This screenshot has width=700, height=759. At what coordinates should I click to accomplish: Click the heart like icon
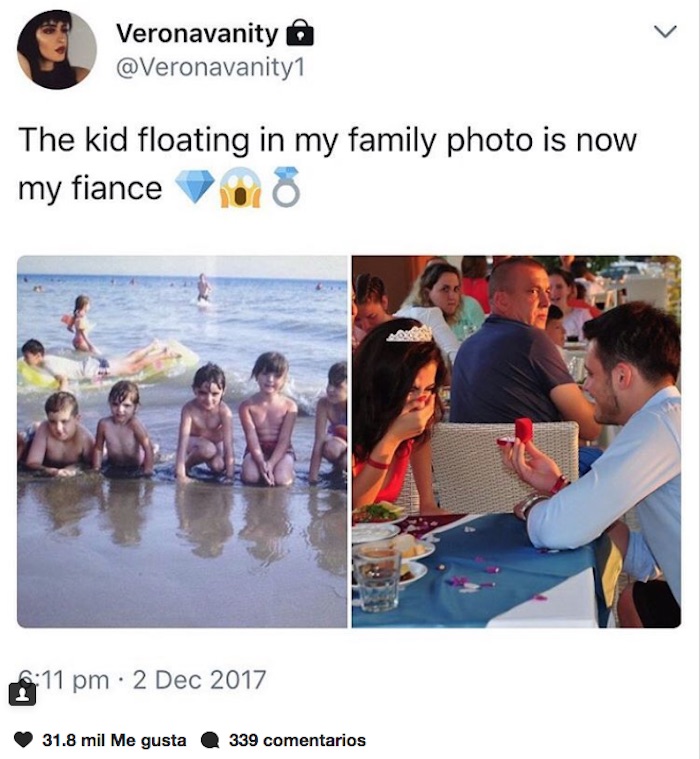(26, 740)
